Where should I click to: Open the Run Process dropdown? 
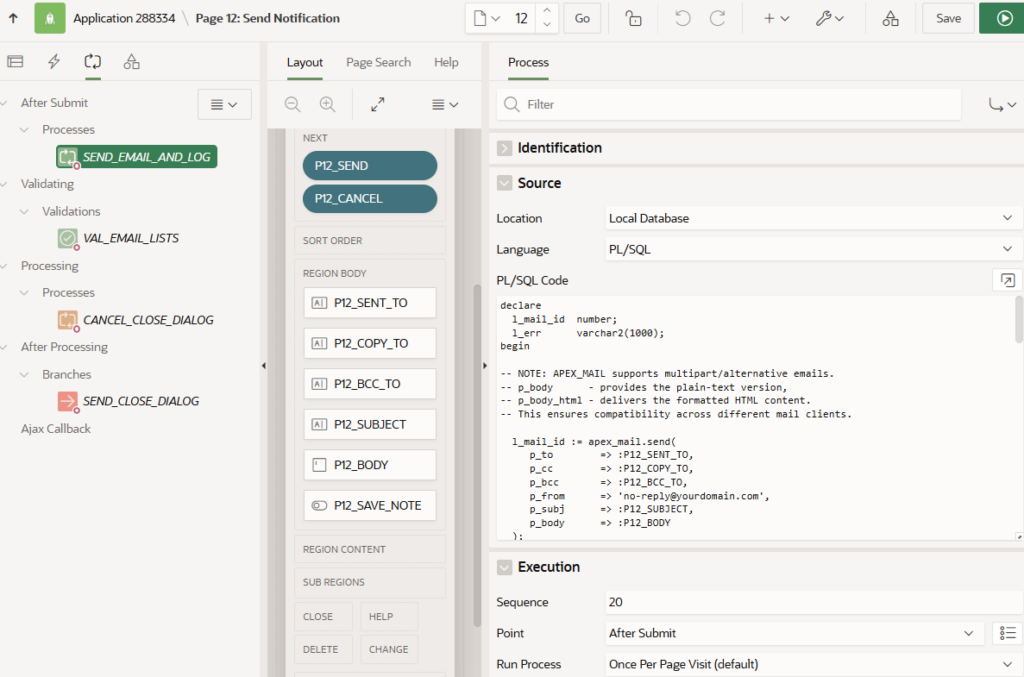pyautogui.click(x=810, y=664)
